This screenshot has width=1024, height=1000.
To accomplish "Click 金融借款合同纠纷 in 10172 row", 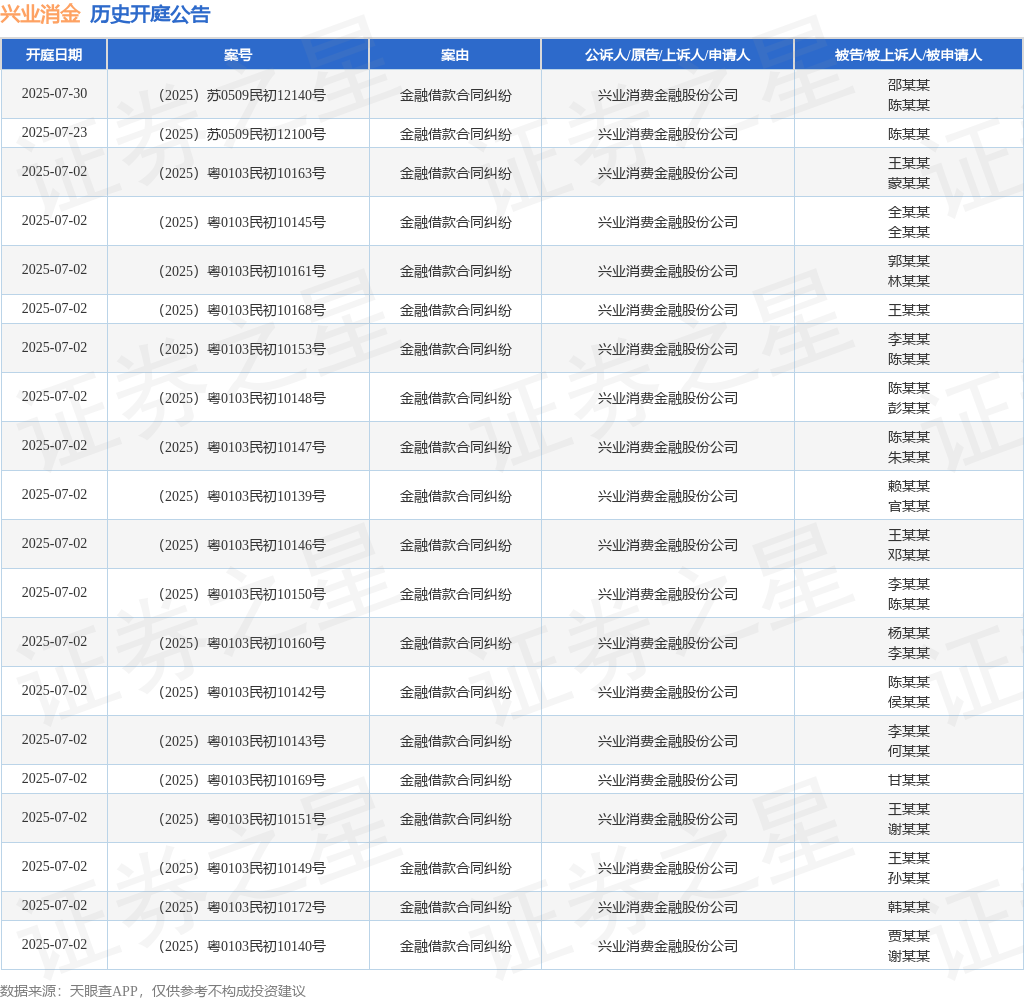I will pos(455,907).
